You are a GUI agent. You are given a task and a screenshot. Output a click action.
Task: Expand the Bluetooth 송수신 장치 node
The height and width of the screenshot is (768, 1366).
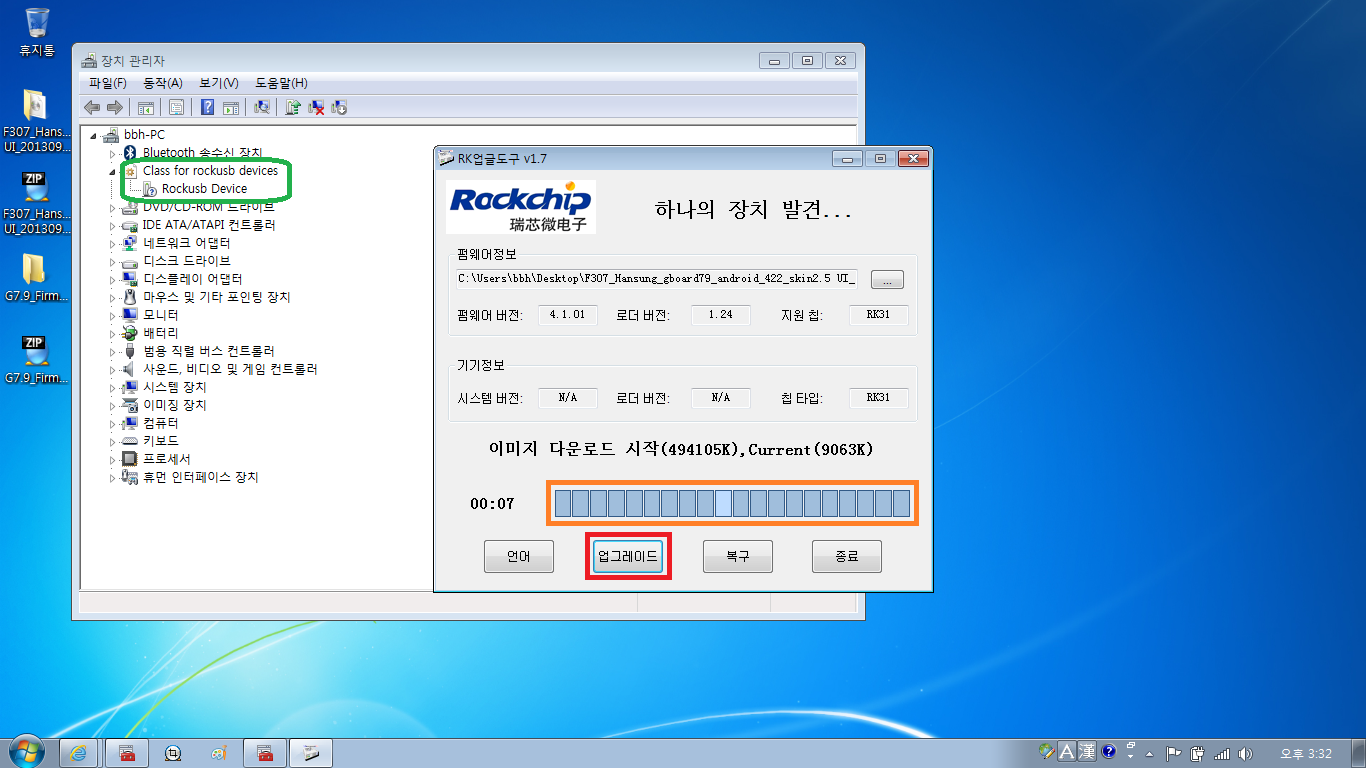(113, 153)
